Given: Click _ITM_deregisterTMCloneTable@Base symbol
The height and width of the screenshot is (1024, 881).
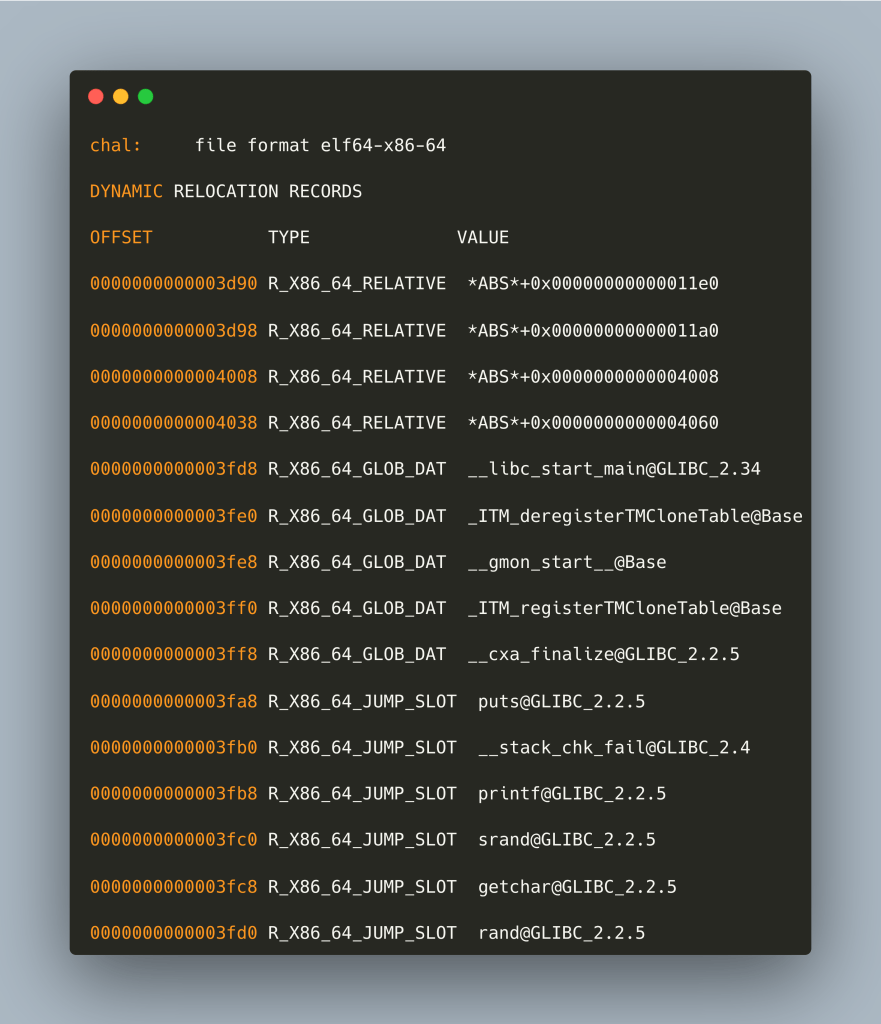Looking at the screenshot, I should [635, 516].
